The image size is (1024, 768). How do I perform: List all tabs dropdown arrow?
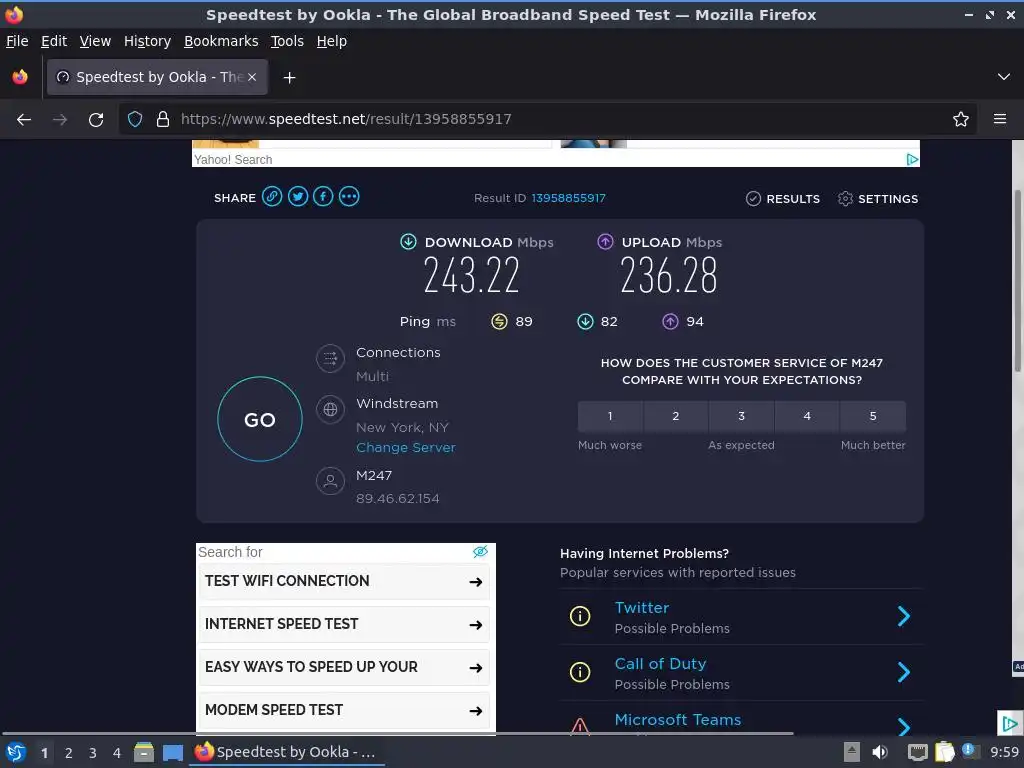click(x=1004, y=77)
